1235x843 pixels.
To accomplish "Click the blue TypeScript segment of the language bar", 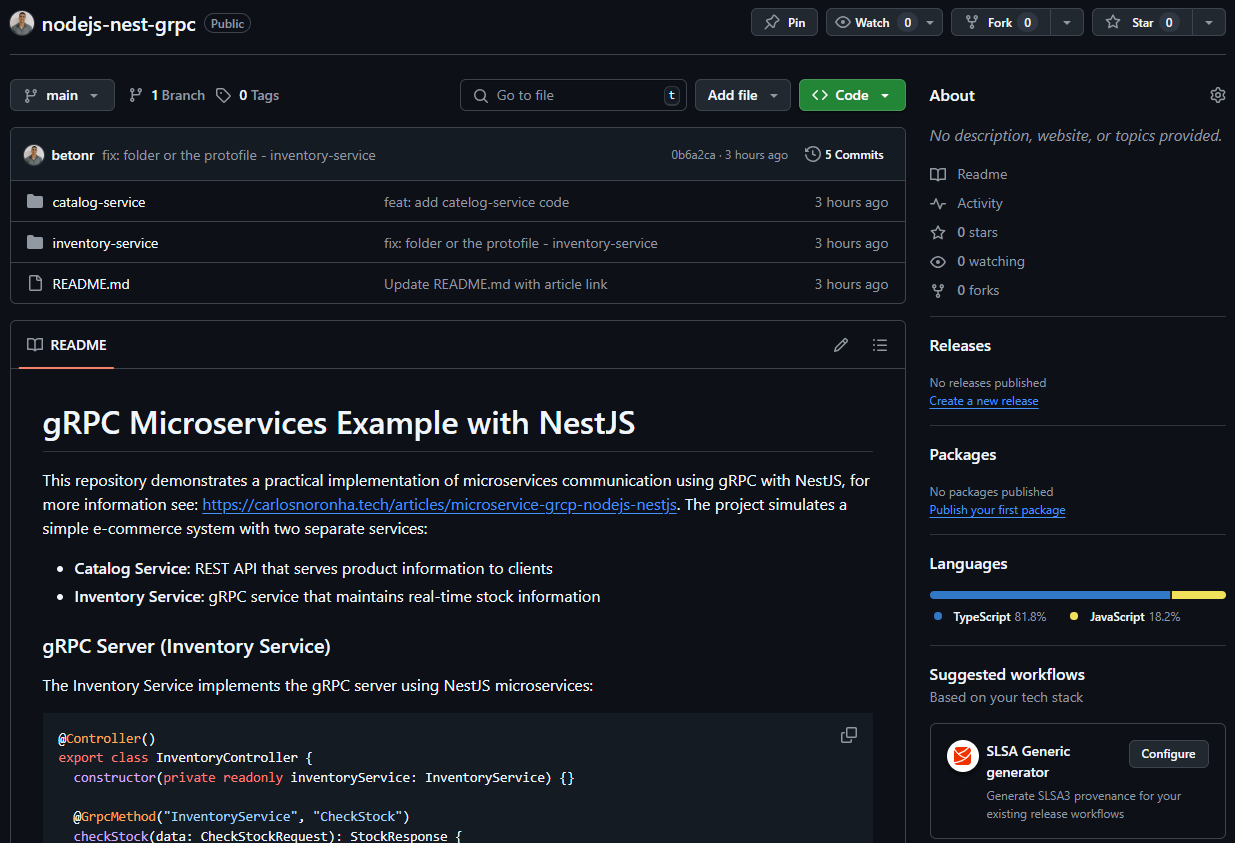I will point(1050,595).
